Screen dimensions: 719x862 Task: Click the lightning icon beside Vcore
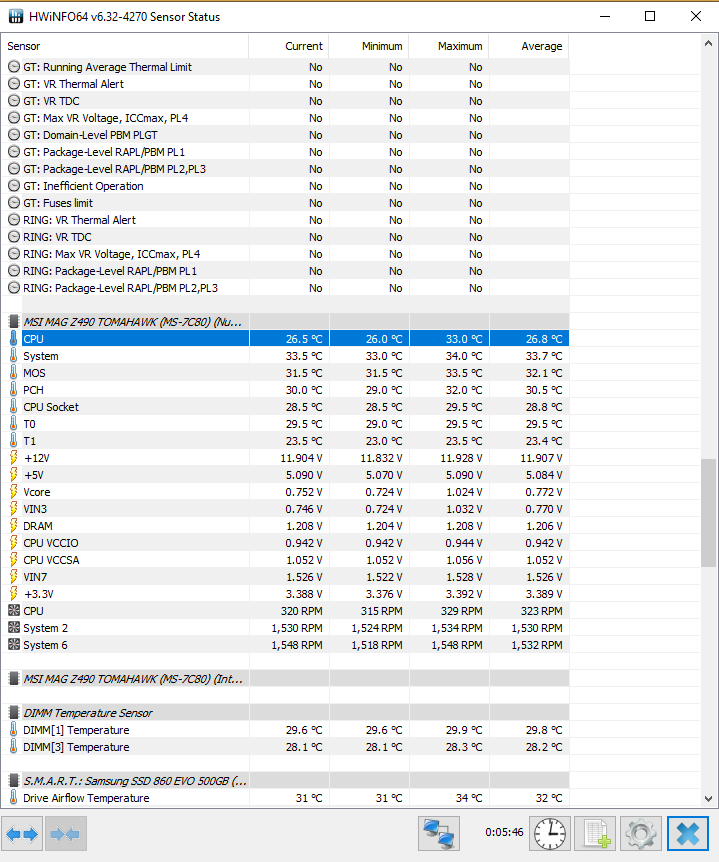(x=14, y=492)
